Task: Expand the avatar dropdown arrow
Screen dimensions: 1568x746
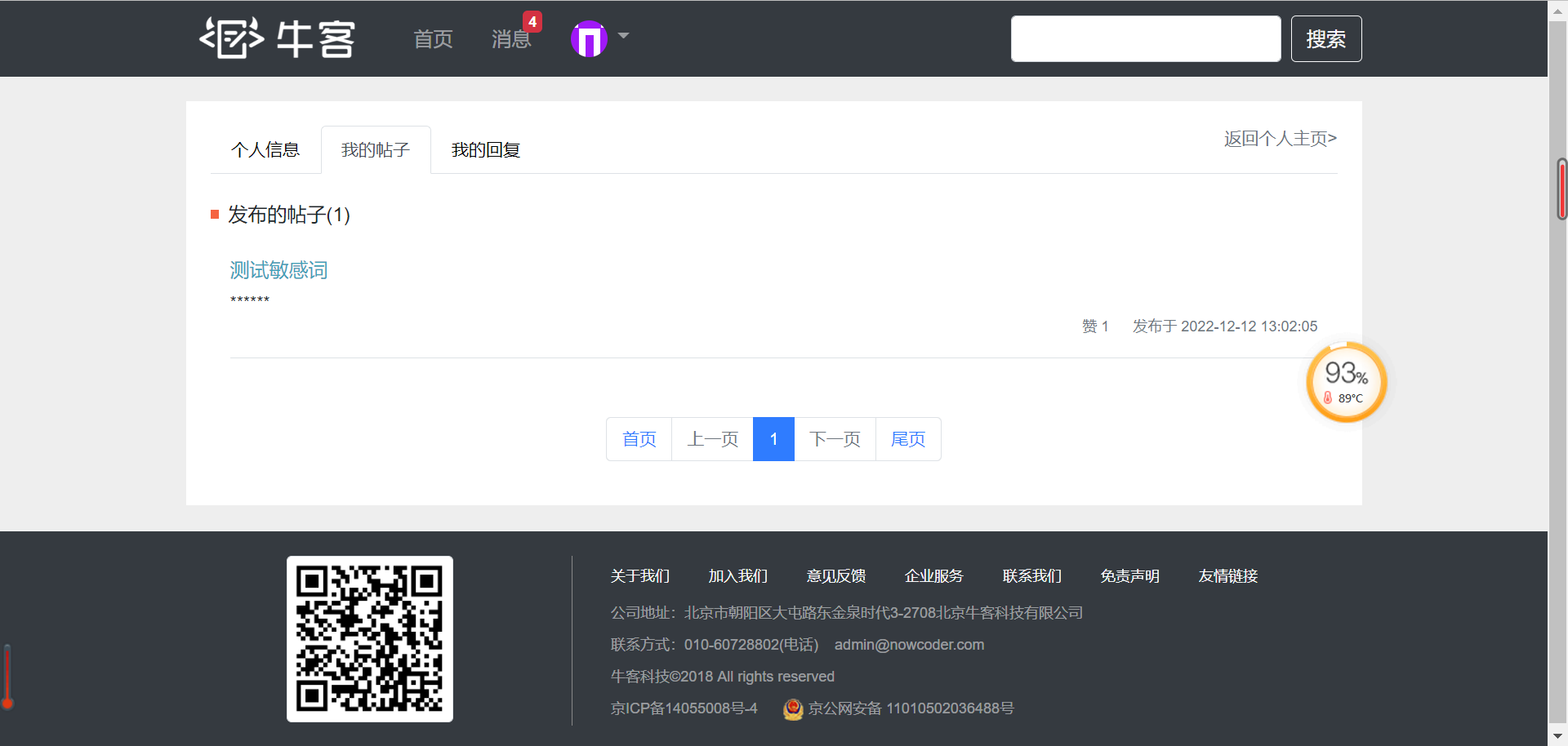Action: 623,36
